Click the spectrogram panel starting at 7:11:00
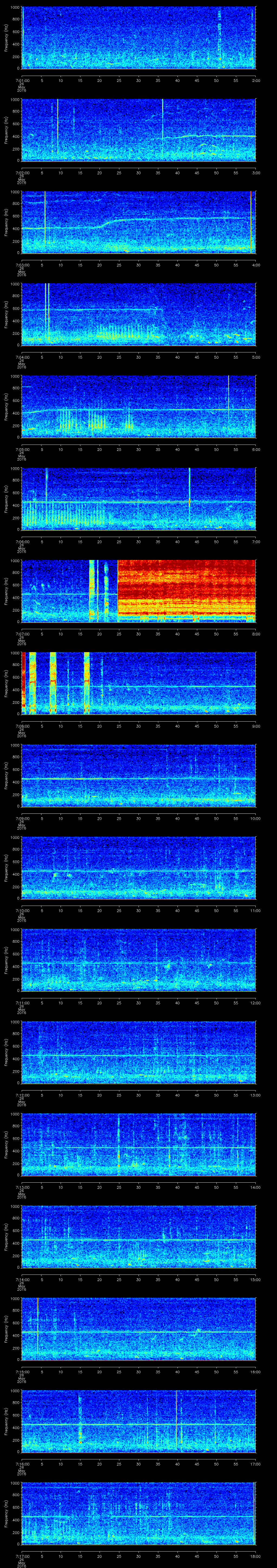Image resolution: width=277 pixels, height=1568 pixels. point(138,960)
